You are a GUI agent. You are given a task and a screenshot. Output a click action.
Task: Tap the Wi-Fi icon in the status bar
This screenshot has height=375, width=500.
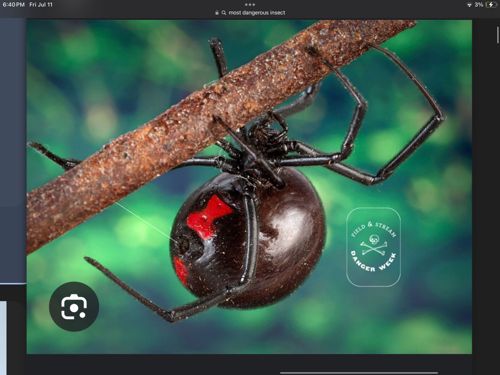point(469,5)
